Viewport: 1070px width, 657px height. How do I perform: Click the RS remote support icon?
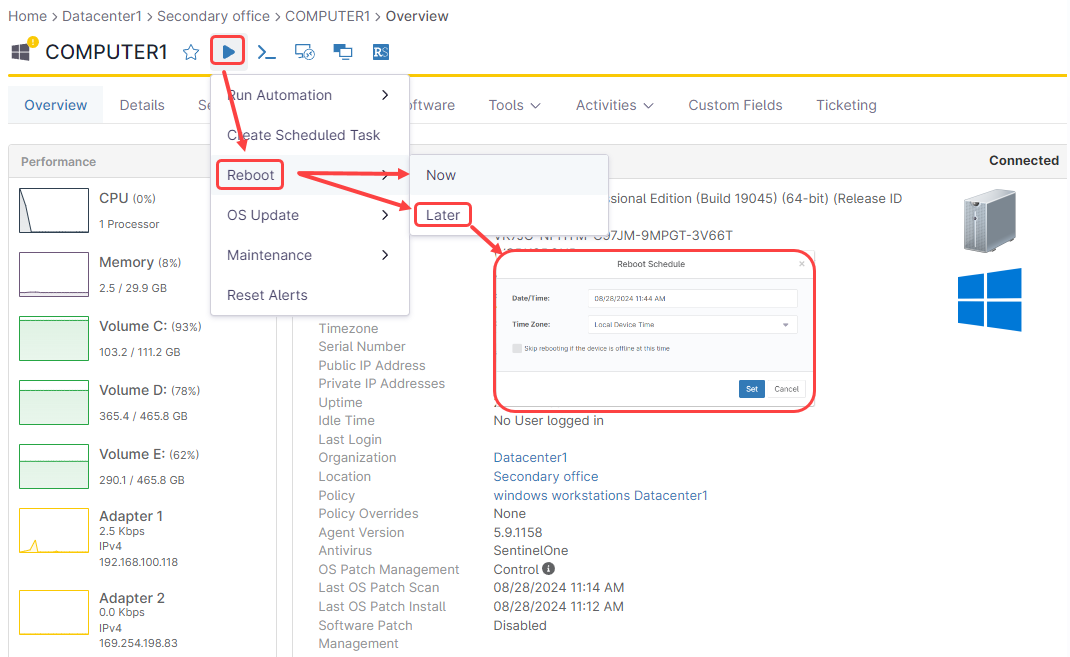click(380, 52)
